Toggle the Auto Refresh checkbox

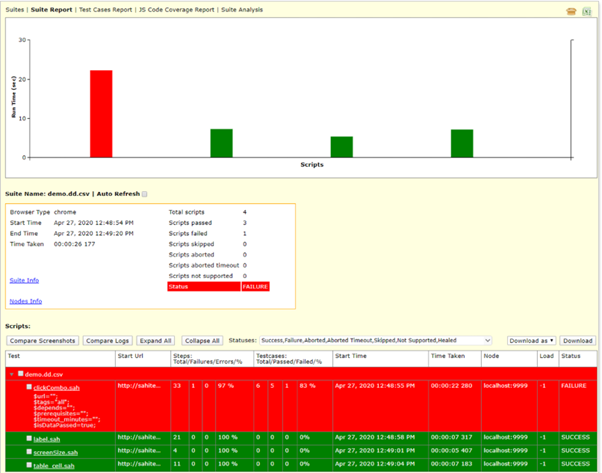(144, 194)
